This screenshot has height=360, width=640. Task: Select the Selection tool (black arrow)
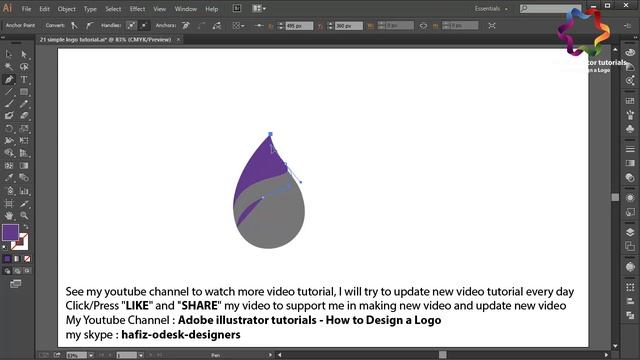pyautogui.click(x=9, y=54)
